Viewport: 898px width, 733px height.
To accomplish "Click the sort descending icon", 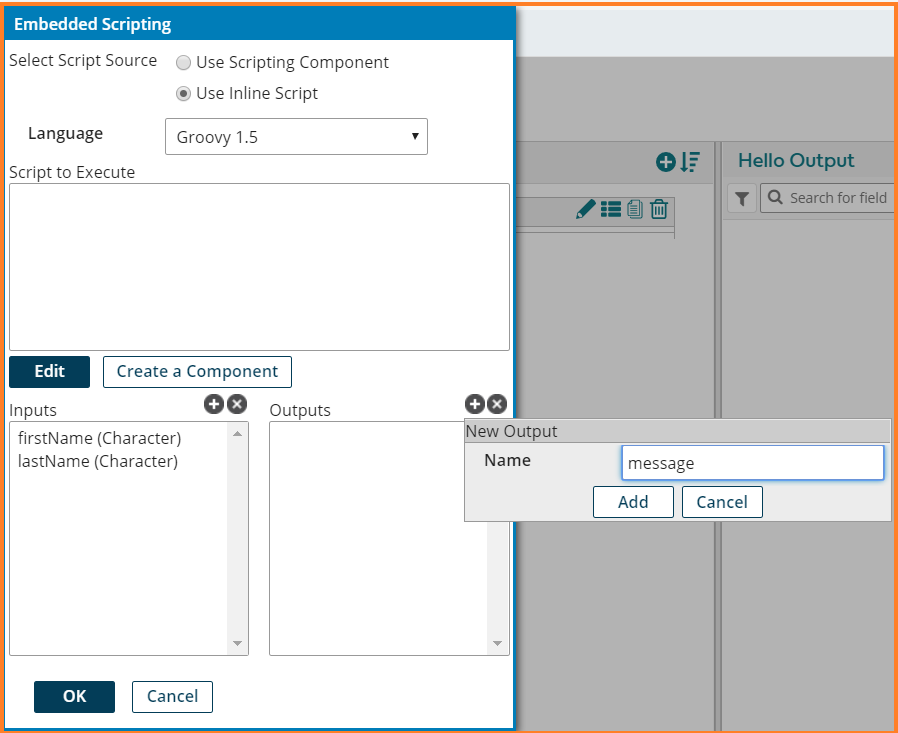I will click(x=690, y=161).
